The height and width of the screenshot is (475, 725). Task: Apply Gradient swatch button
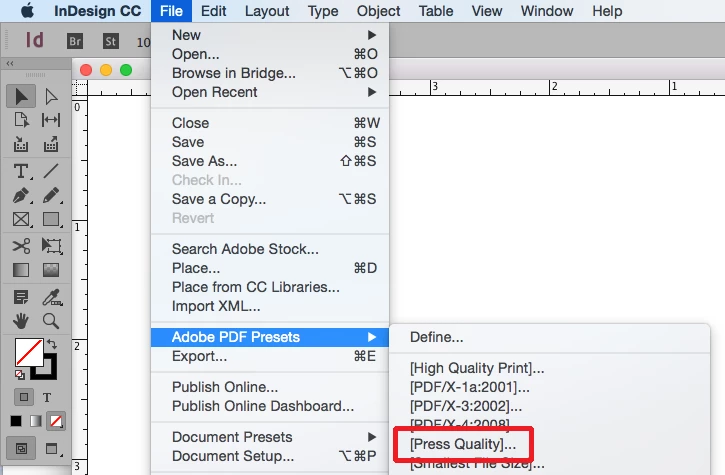click(36, 421)
